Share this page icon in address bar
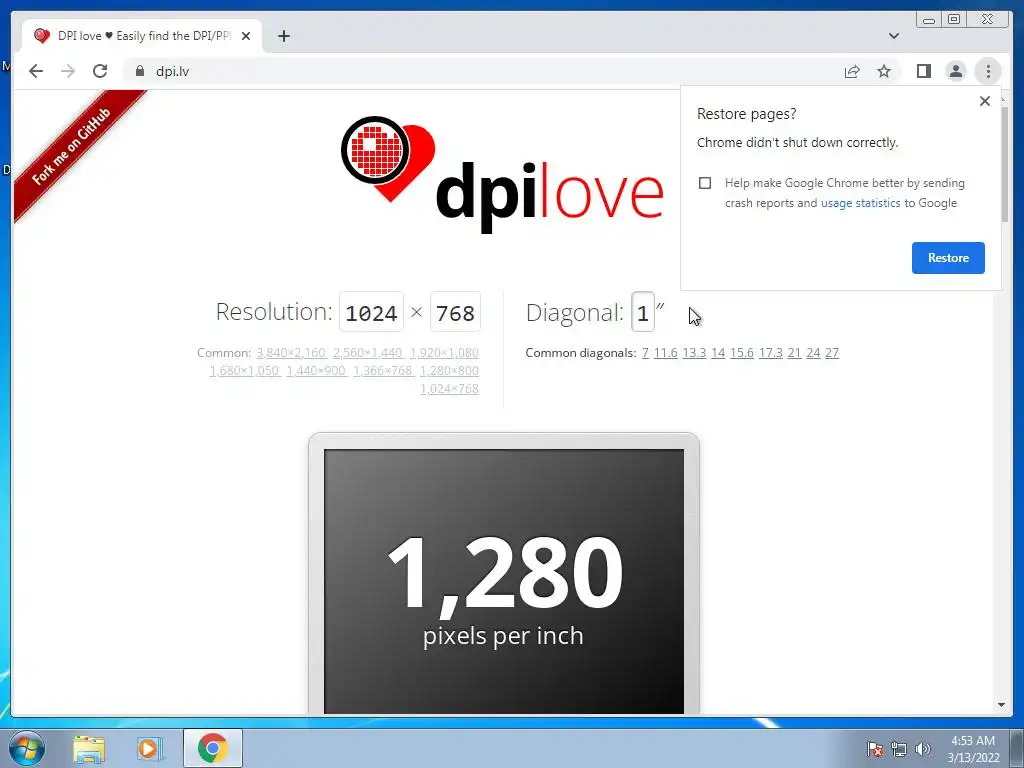Viewport: 1024px width, 768px height. 852,71
